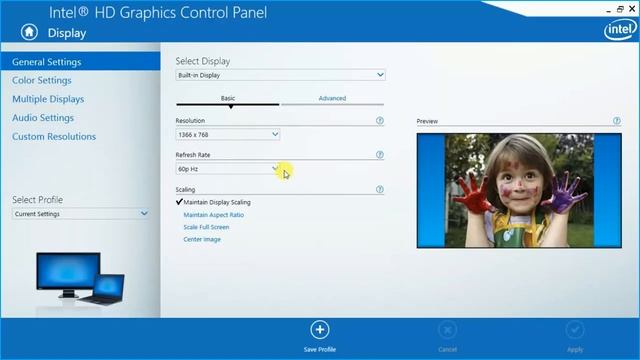The width and height of the screenshot is (640, 360).
Task: Switch to the Basic tab
Action: click(x=228, y=98)
